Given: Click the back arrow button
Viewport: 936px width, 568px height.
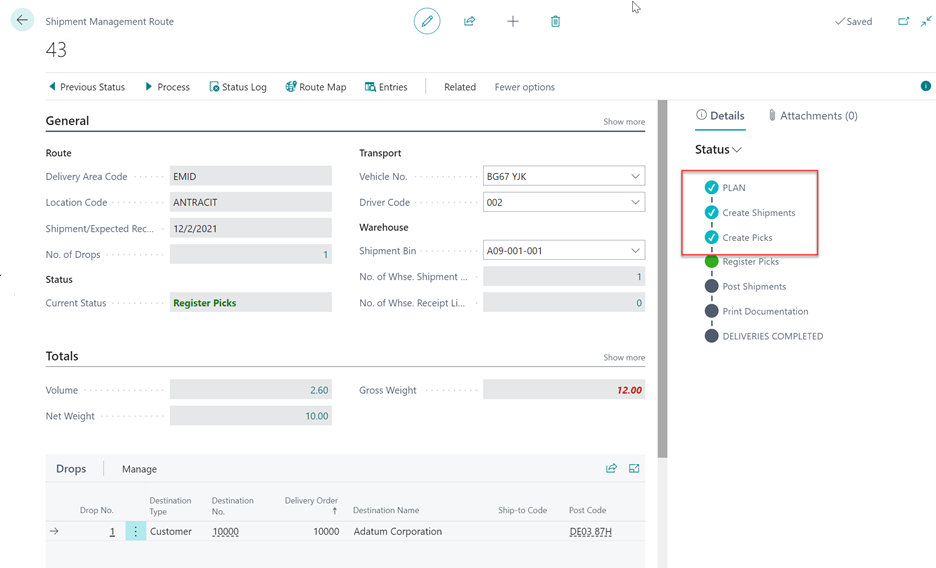Looking at the screenshot, I should click(x=22, y=20).
